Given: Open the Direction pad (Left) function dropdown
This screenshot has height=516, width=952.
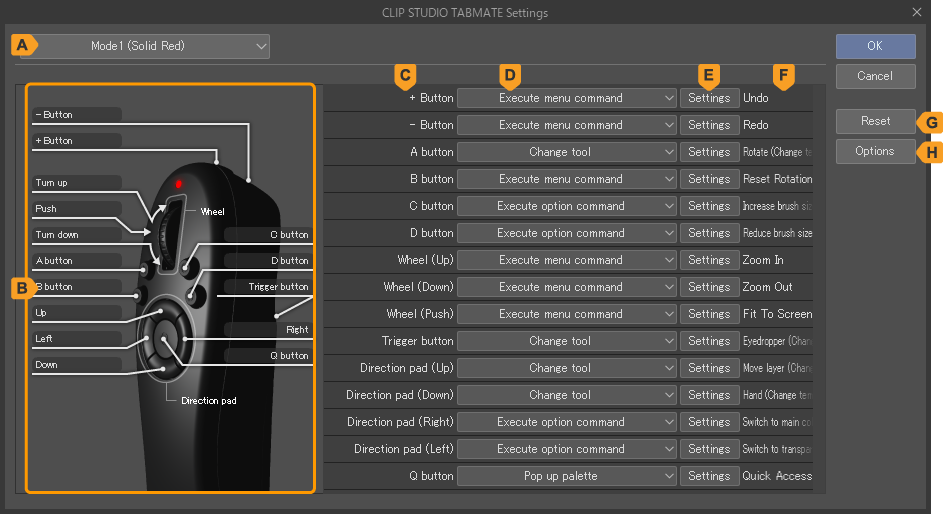Looking at the screenshot, I should pyautogui.click(x=566, y=449).
